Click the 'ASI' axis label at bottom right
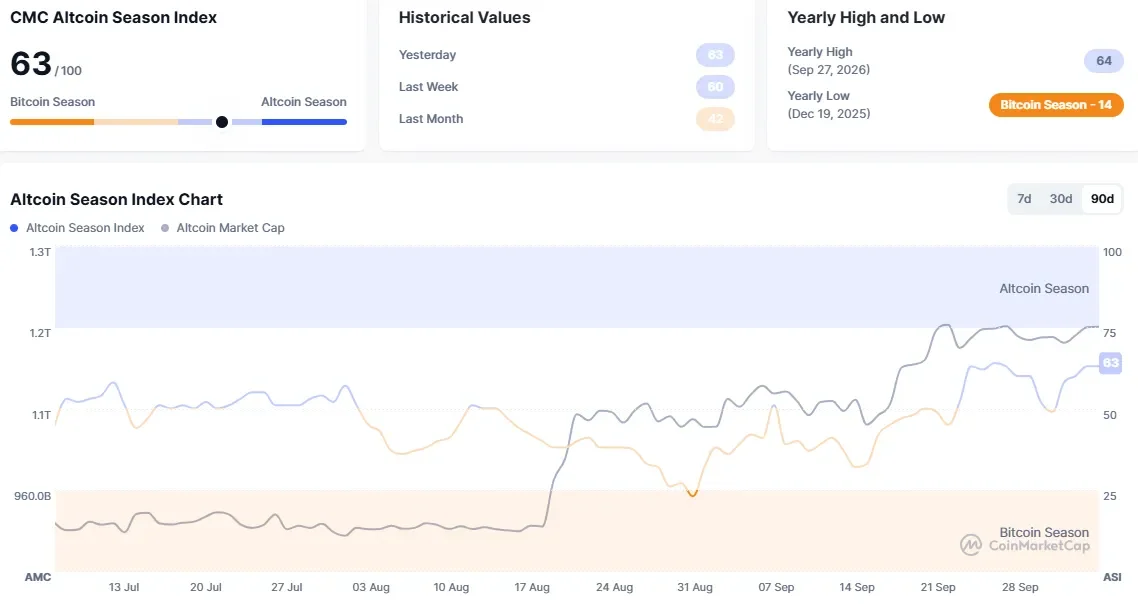 (1113, 578)
